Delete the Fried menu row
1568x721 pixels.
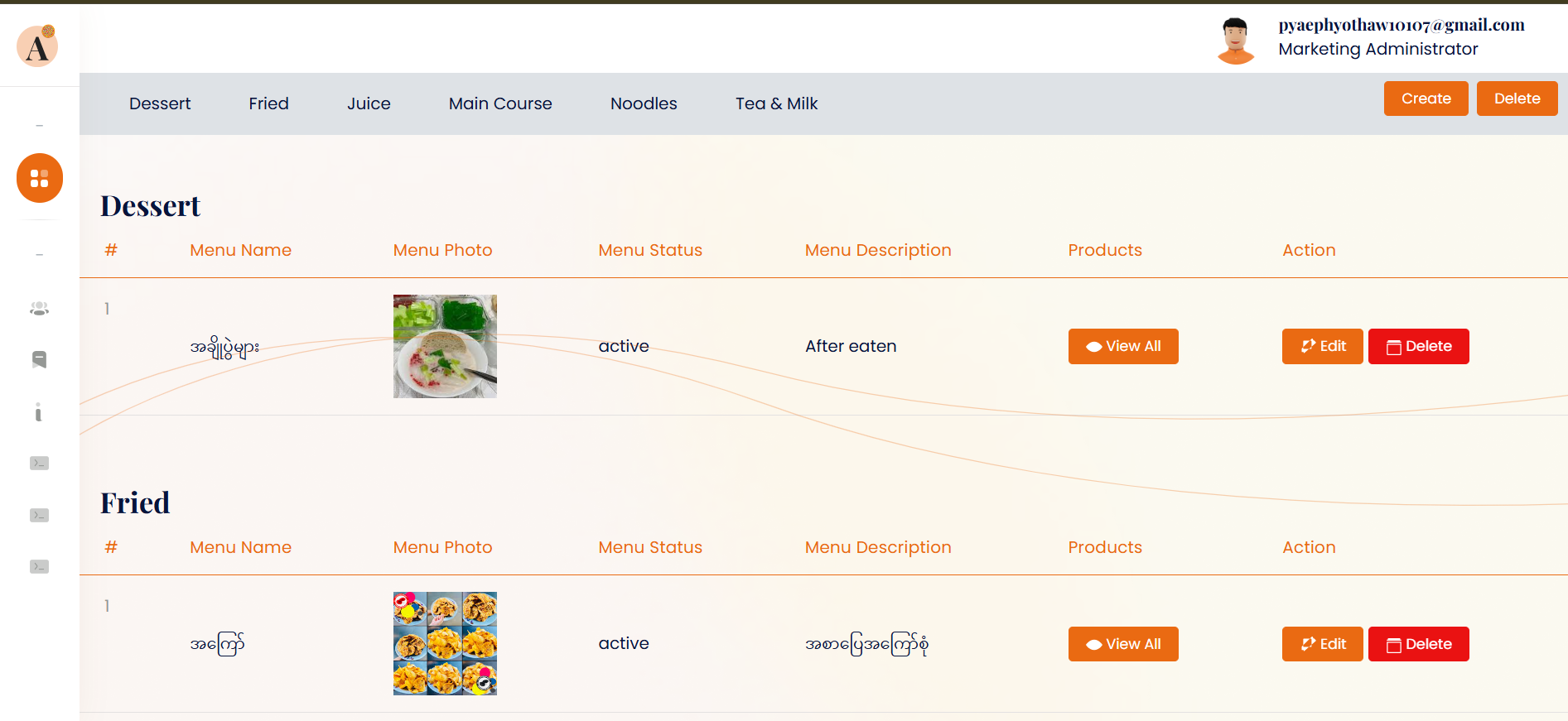1419,644
